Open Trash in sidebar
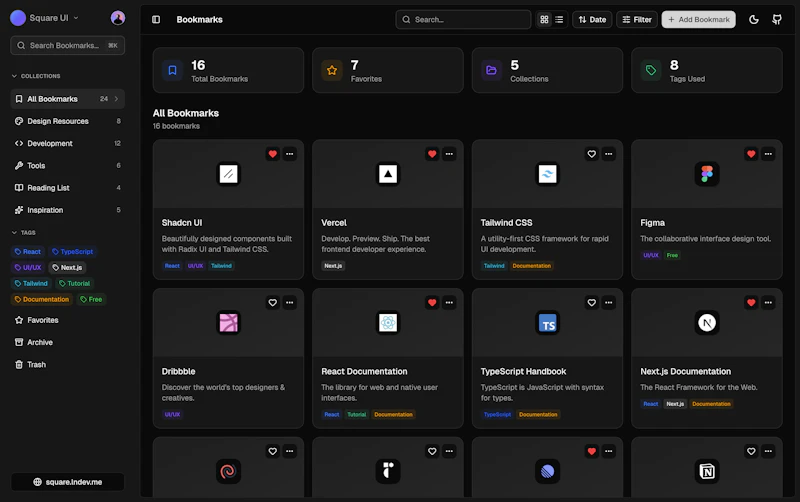Viewport: 800px width, 502px height. pos(67,364)
